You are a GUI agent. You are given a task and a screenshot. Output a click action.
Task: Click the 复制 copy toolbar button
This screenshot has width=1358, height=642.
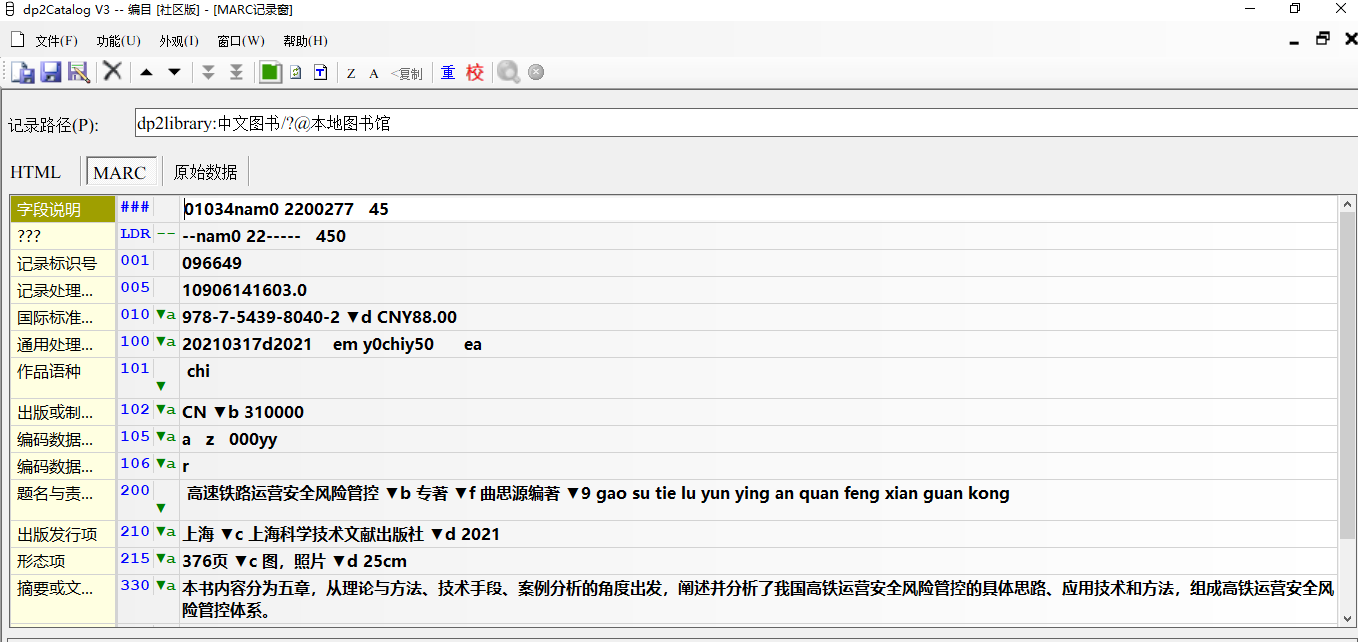tap(406, 73)
